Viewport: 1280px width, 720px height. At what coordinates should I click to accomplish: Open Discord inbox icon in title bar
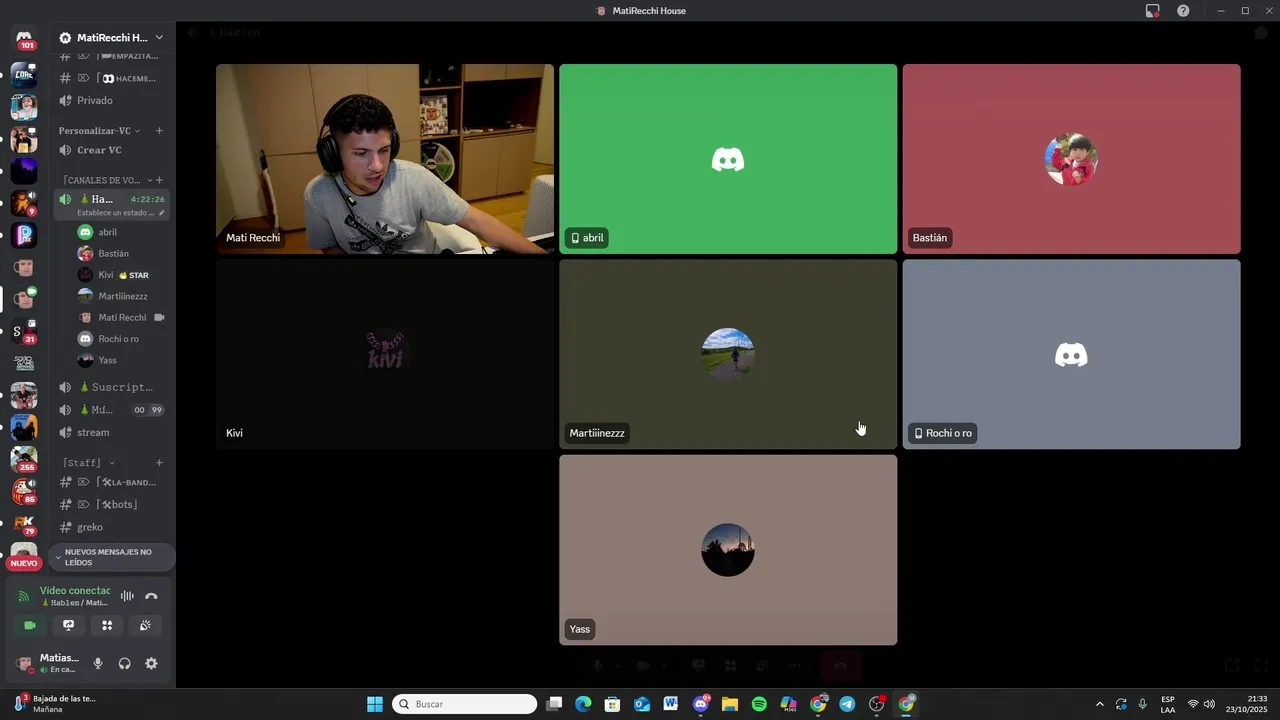1152,11
